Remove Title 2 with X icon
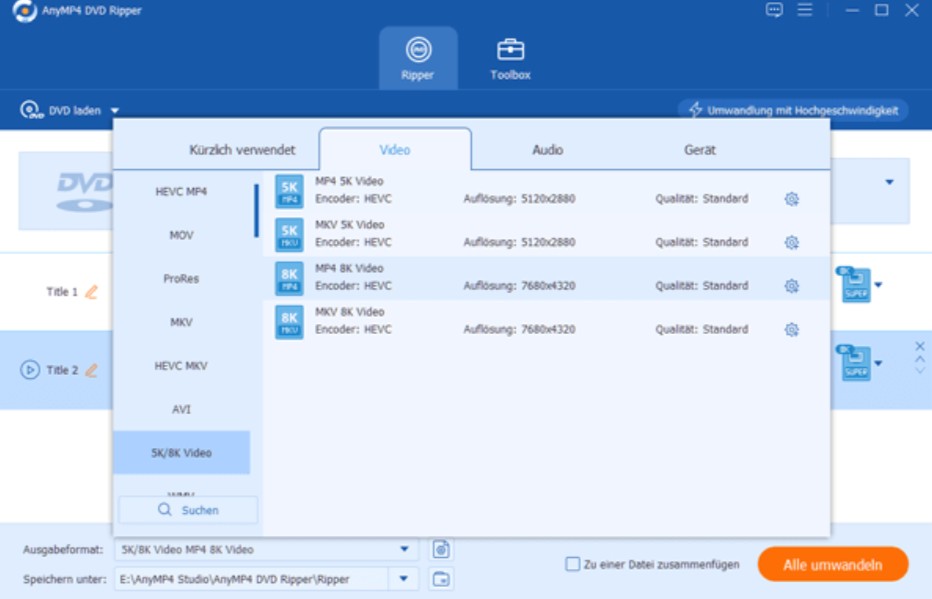Screen dimensions: 932x599 [920, 346]
